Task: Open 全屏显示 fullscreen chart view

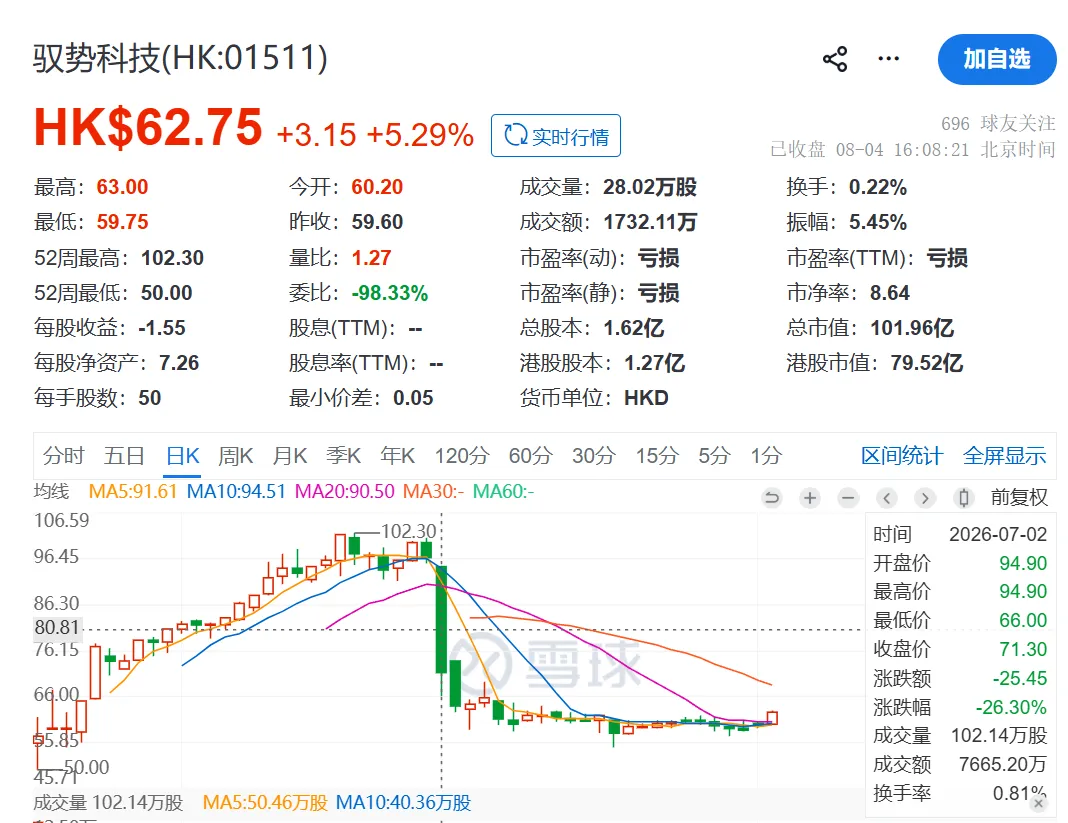Action: click(1004, 455)
